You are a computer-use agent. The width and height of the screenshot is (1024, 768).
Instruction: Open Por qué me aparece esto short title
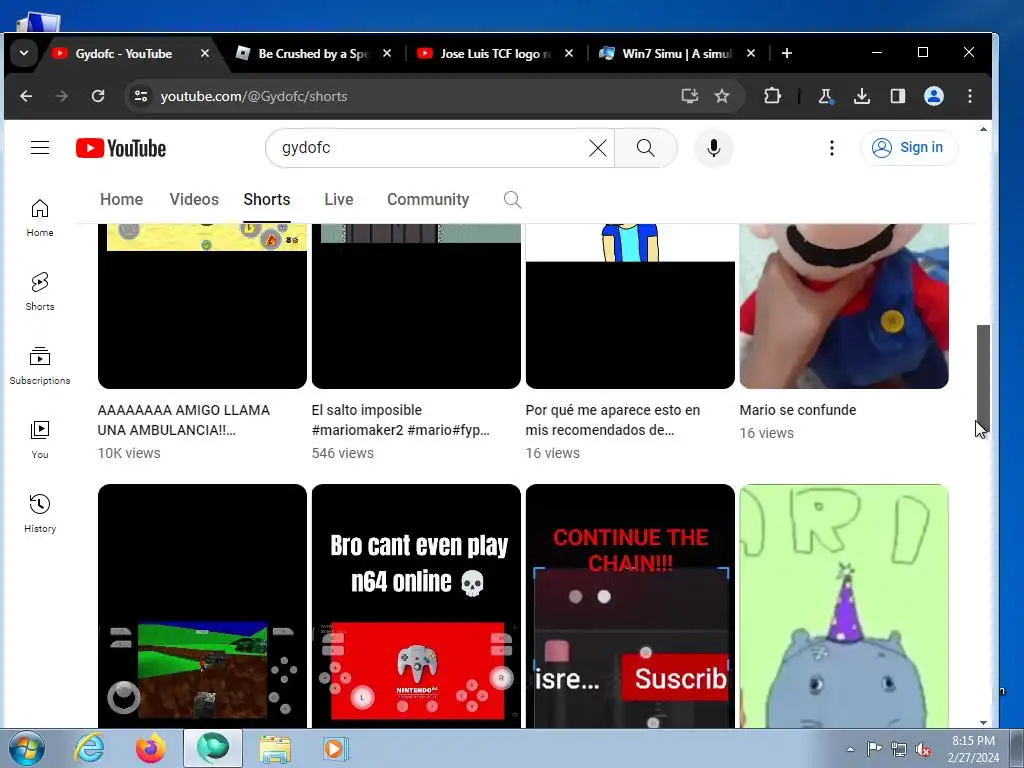[x=613, y=420]
